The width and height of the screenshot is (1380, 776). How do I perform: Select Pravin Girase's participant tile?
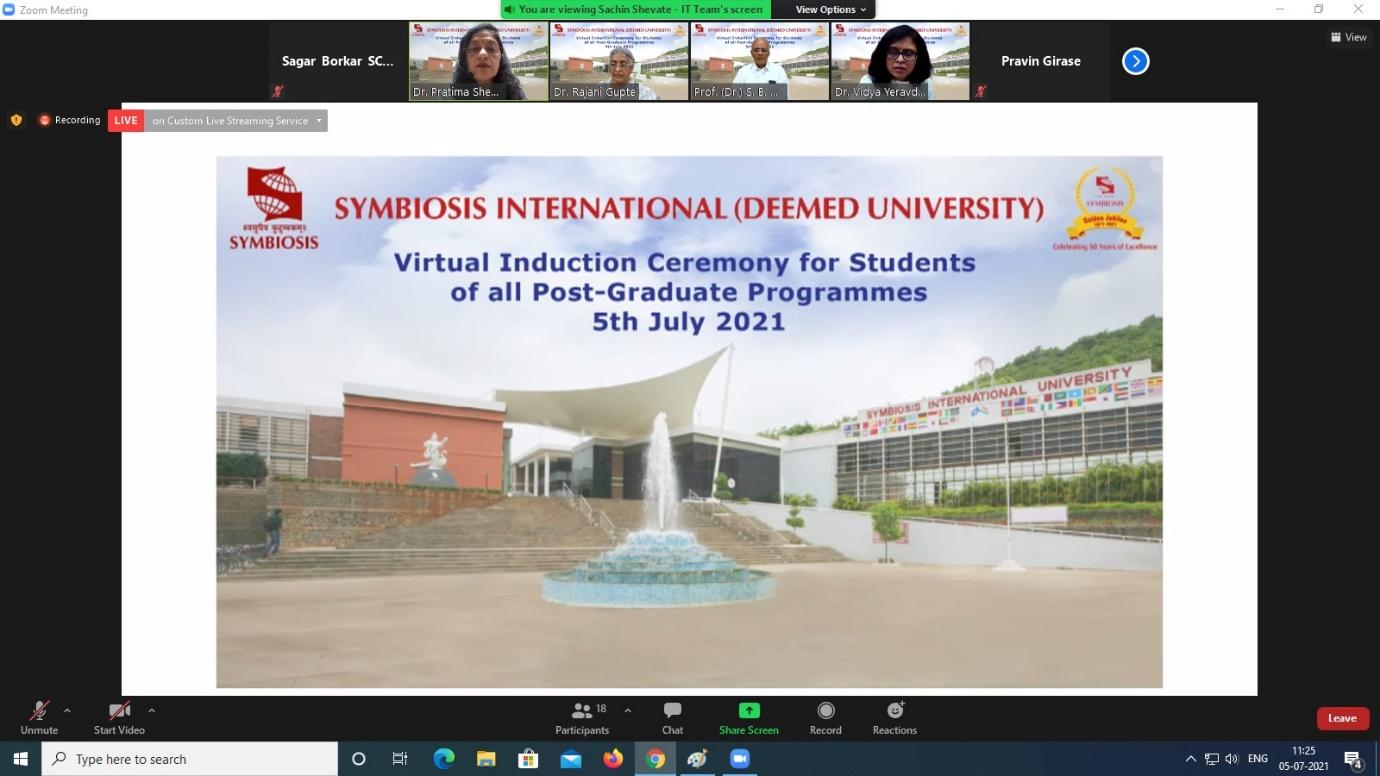[x=1041, y=61]
